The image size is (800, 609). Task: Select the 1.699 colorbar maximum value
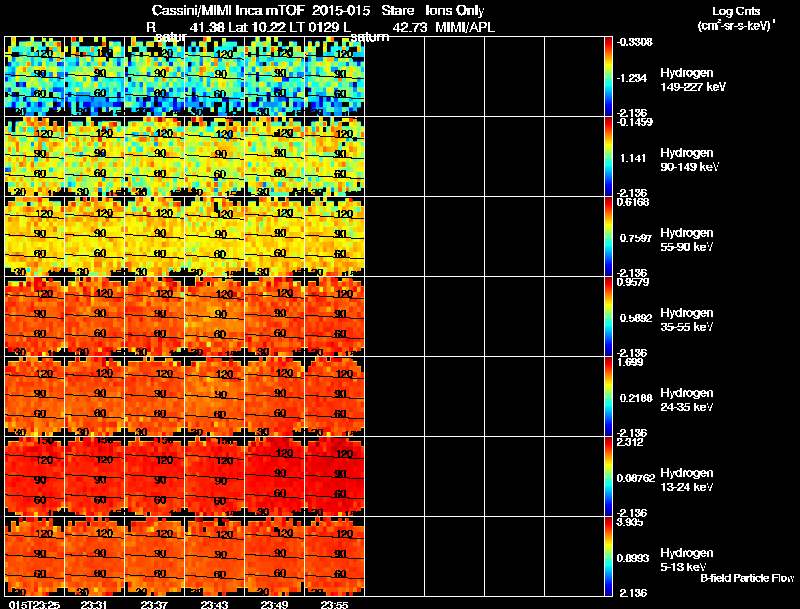tap(630, 362)
